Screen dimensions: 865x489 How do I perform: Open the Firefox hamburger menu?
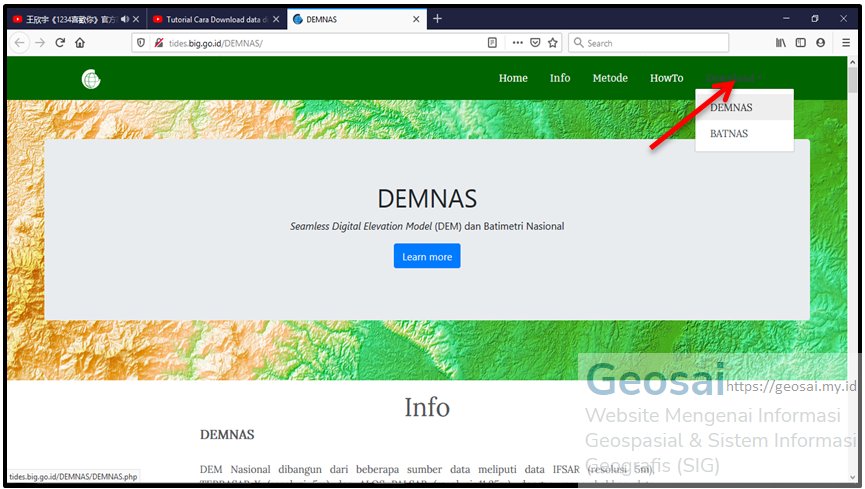[x=846, y=42]
